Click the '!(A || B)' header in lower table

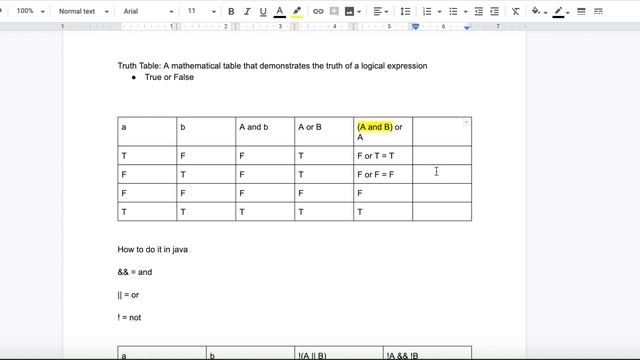click(312, 356)
